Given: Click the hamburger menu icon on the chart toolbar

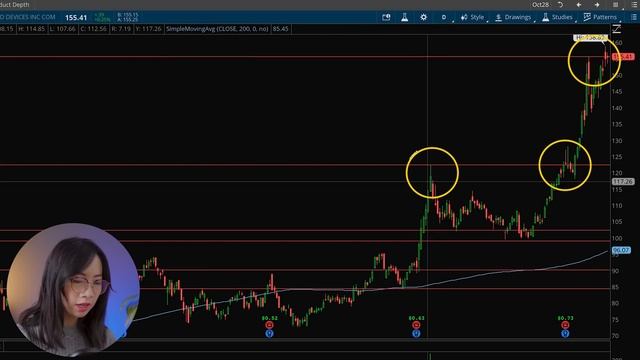Looking at the screenshot, I should click(x=633, y=17).
